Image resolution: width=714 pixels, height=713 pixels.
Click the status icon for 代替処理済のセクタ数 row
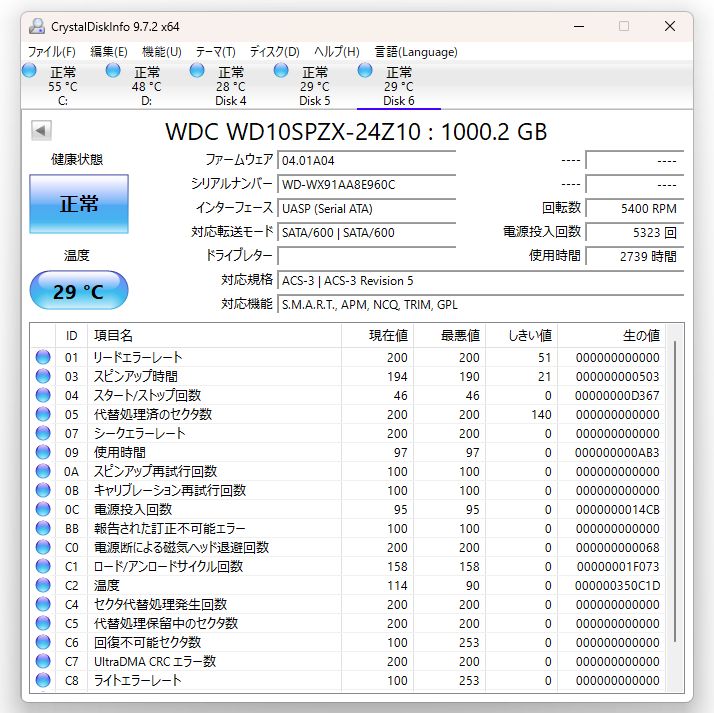(43, 414)
